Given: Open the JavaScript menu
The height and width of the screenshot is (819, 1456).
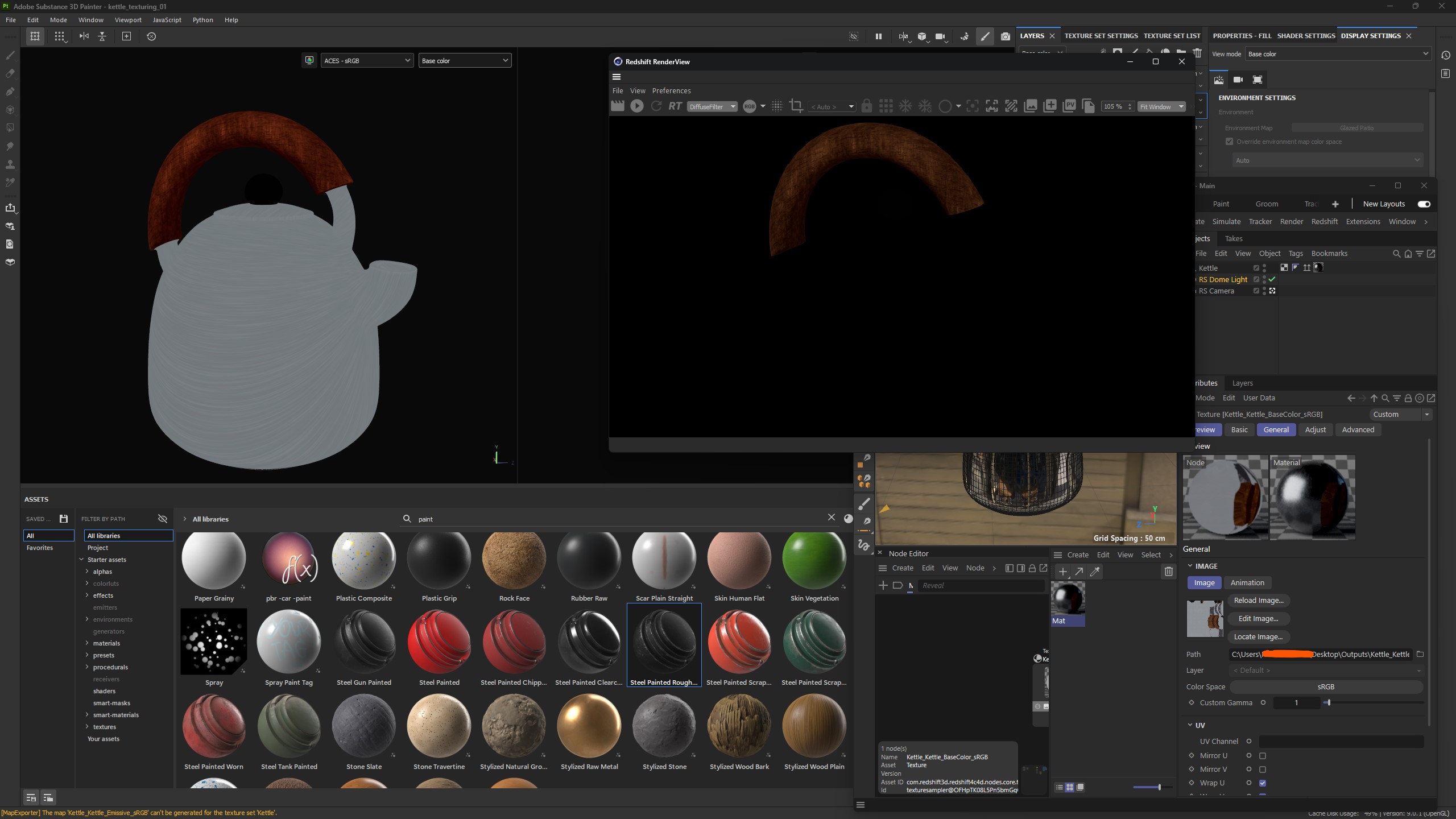Looking at the screenshot, I should click(x=167, y=20).
